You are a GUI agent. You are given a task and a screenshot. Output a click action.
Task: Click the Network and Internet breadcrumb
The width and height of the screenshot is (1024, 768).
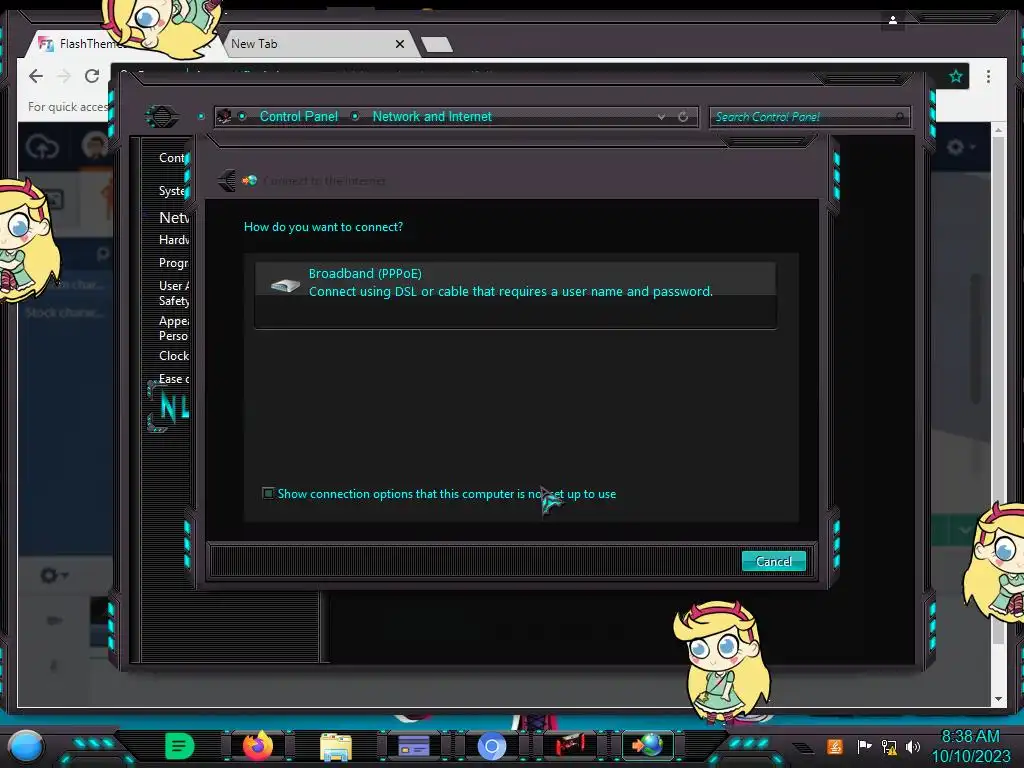tap(432, 116)
